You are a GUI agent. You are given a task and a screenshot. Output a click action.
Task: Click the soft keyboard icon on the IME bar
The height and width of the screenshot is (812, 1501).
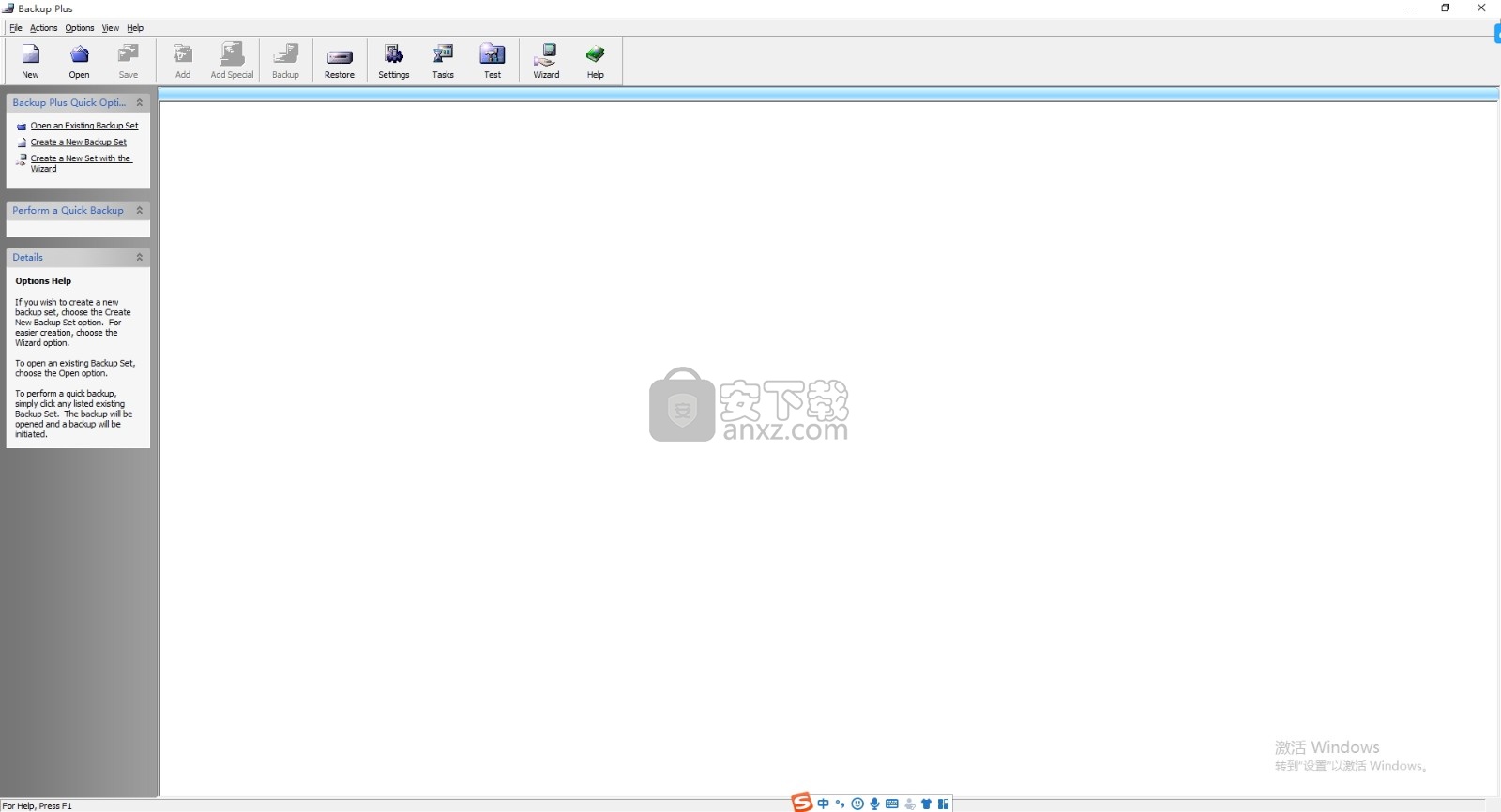coord(892,804)
